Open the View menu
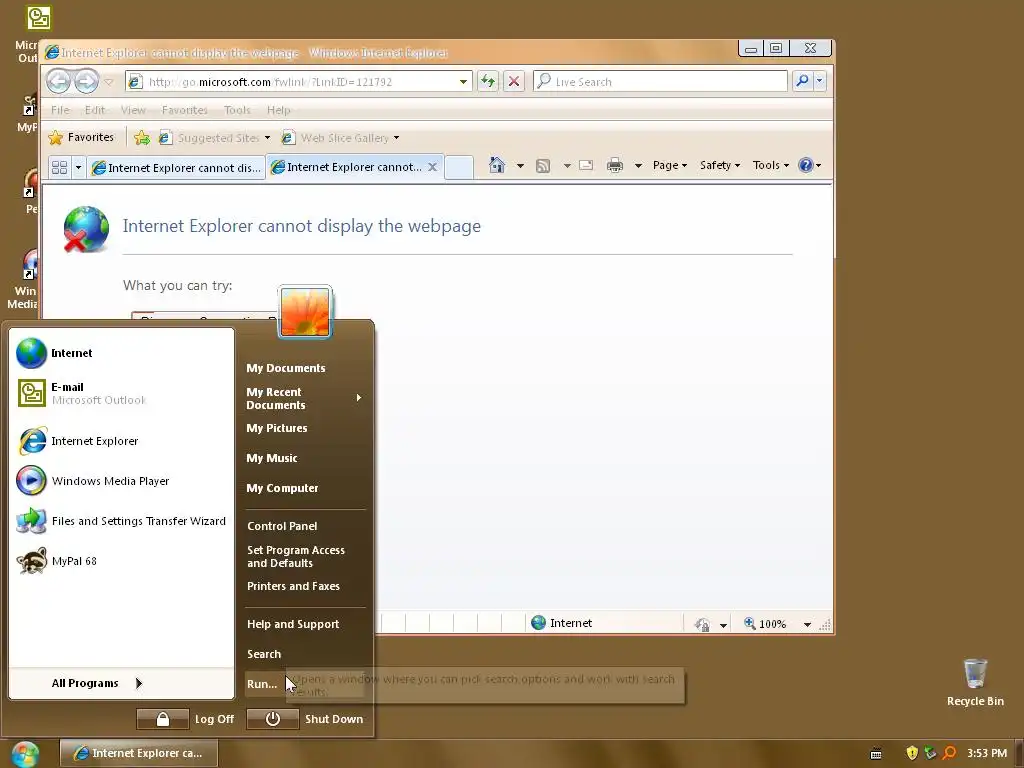Viewport: 1024px width, 768px height. point(133,110)
